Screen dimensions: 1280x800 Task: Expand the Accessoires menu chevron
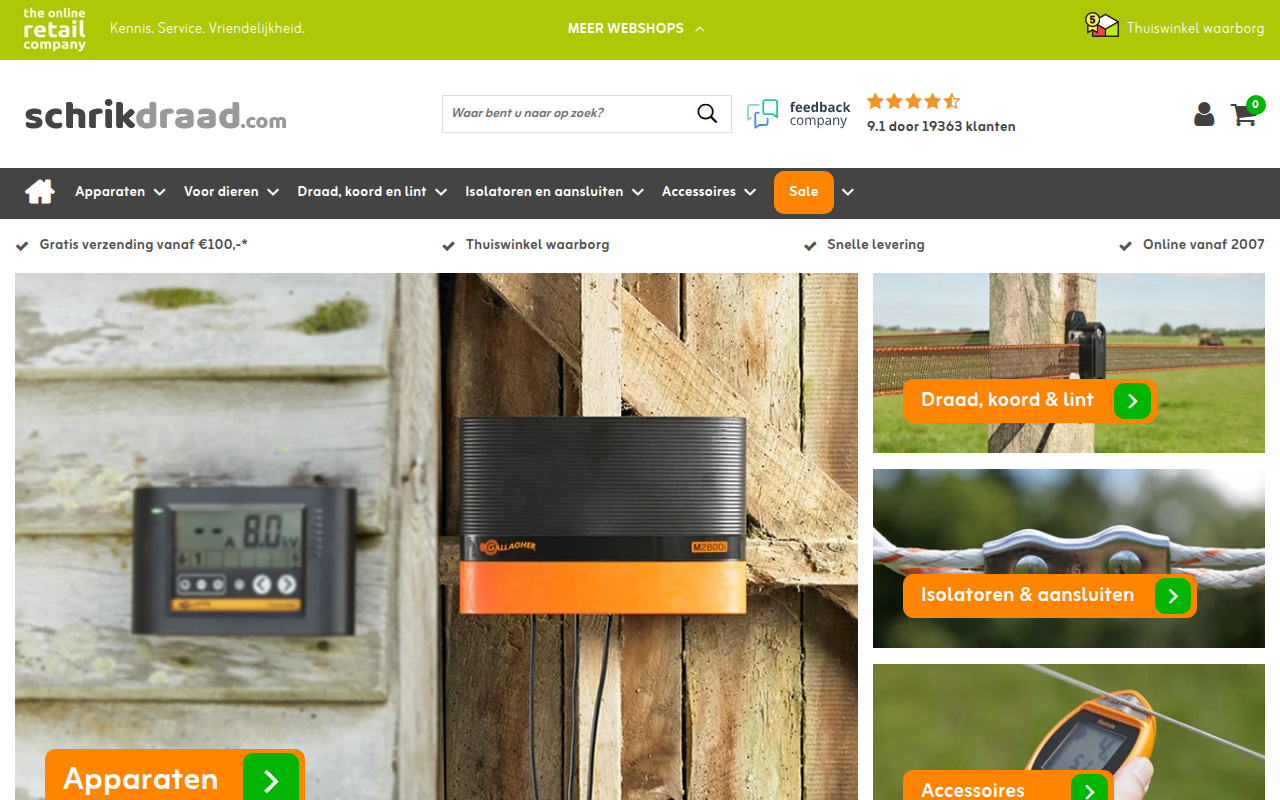click(749, 192)
